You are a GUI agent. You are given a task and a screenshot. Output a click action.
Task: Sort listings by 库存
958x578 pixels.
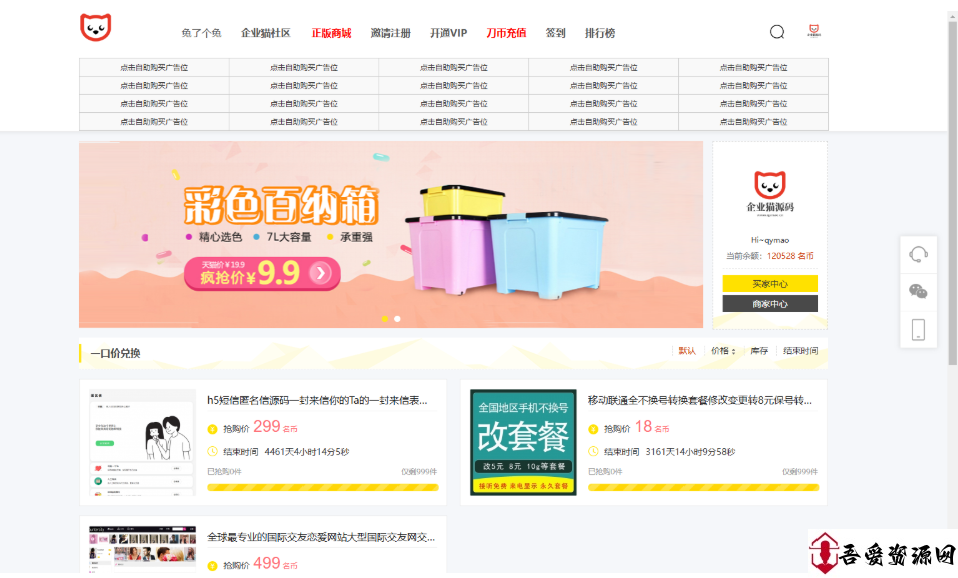coord(759,352)
